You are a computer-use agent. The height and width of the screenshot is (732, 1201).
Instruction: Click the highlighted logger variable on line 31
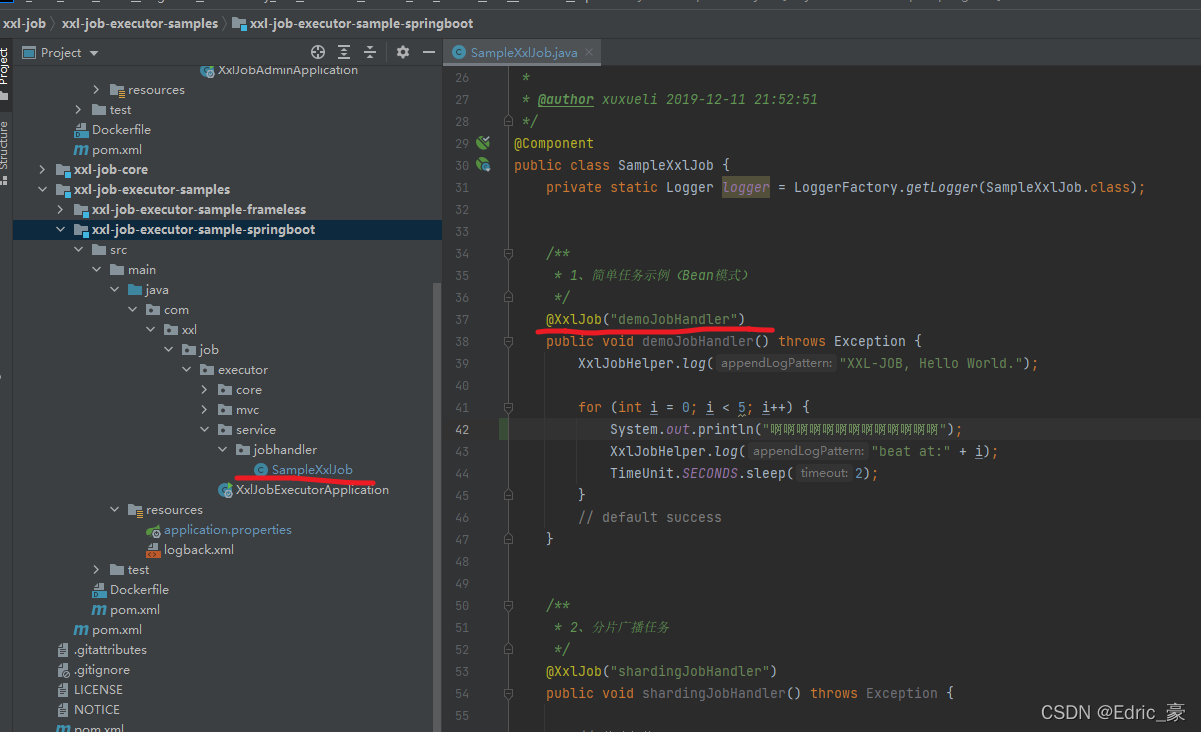point(746,187)
